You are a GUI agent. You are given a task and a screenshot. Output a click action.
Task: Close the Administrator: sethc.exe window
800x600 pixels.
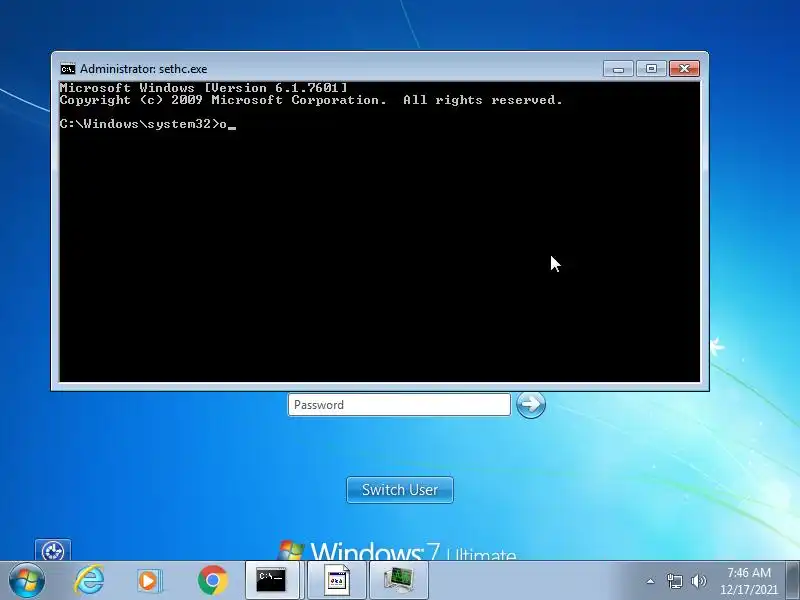click(x=684, y=68)
